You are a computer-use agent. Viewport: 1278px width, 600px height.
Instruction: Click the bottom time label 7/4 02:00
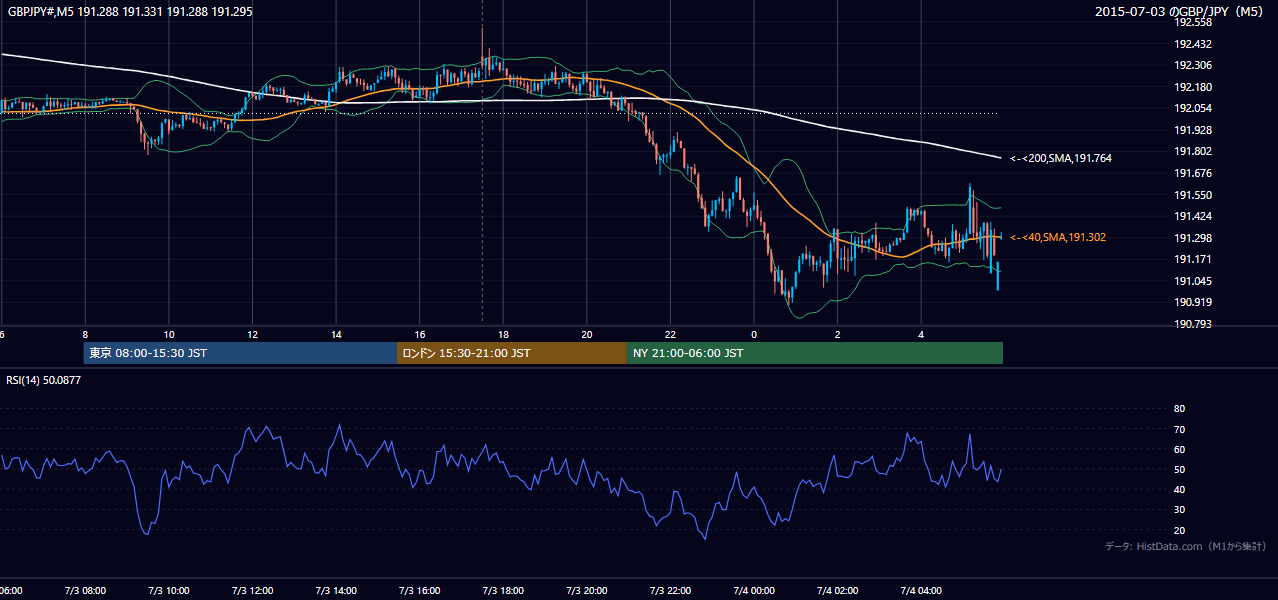coord(837,591)
